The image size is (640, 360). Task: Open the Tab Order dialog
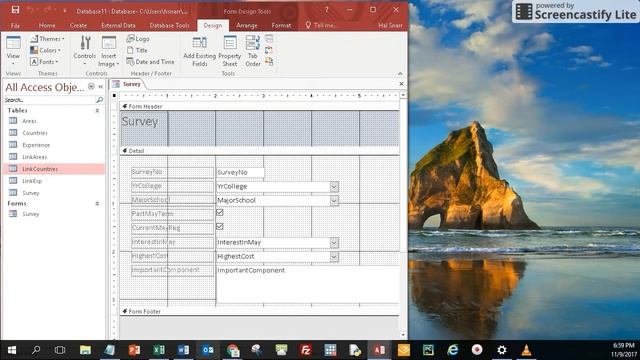click(x=253, y=51)
